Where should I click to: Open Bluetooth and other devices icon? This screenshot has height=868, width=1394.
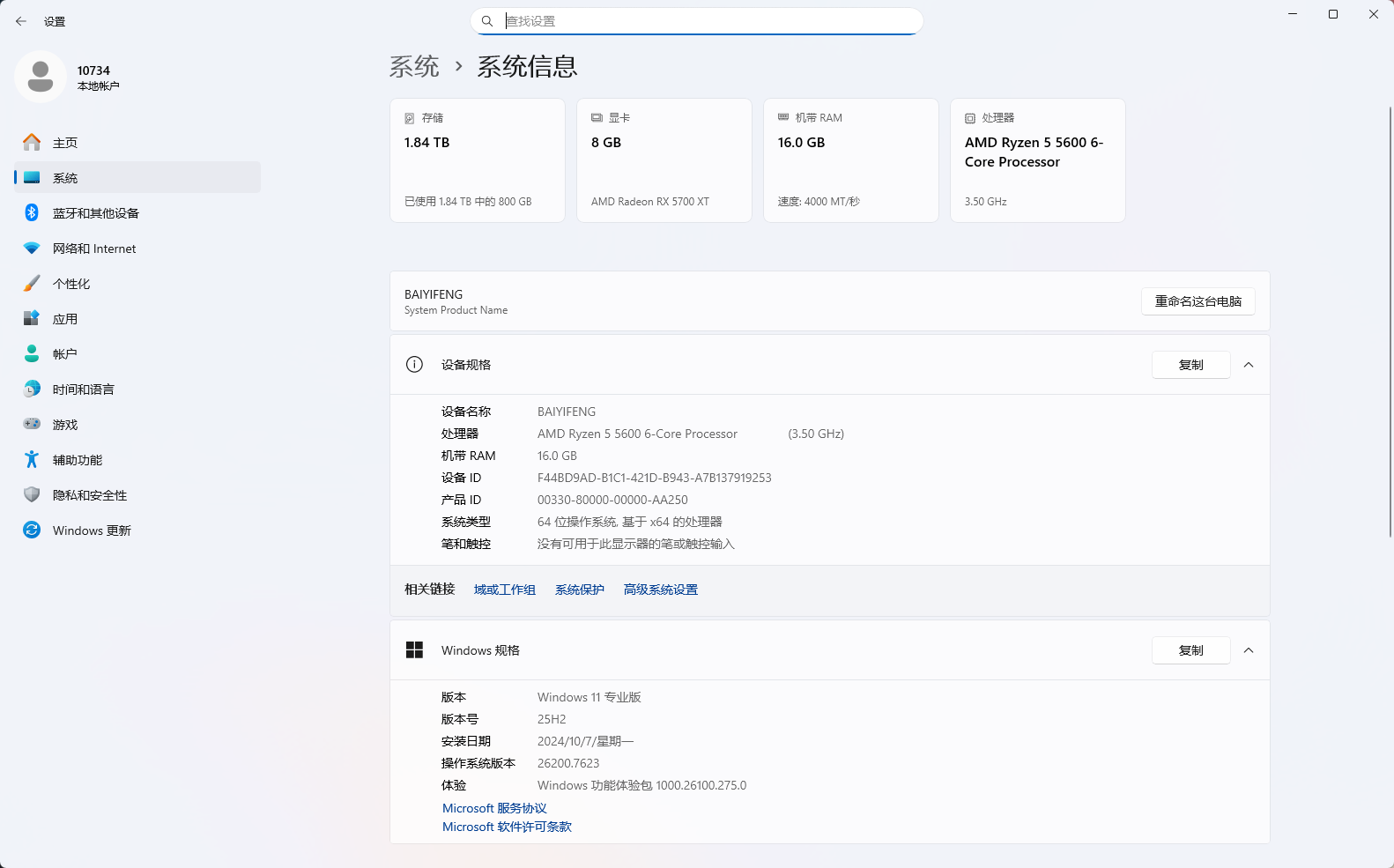coord(32,213)
